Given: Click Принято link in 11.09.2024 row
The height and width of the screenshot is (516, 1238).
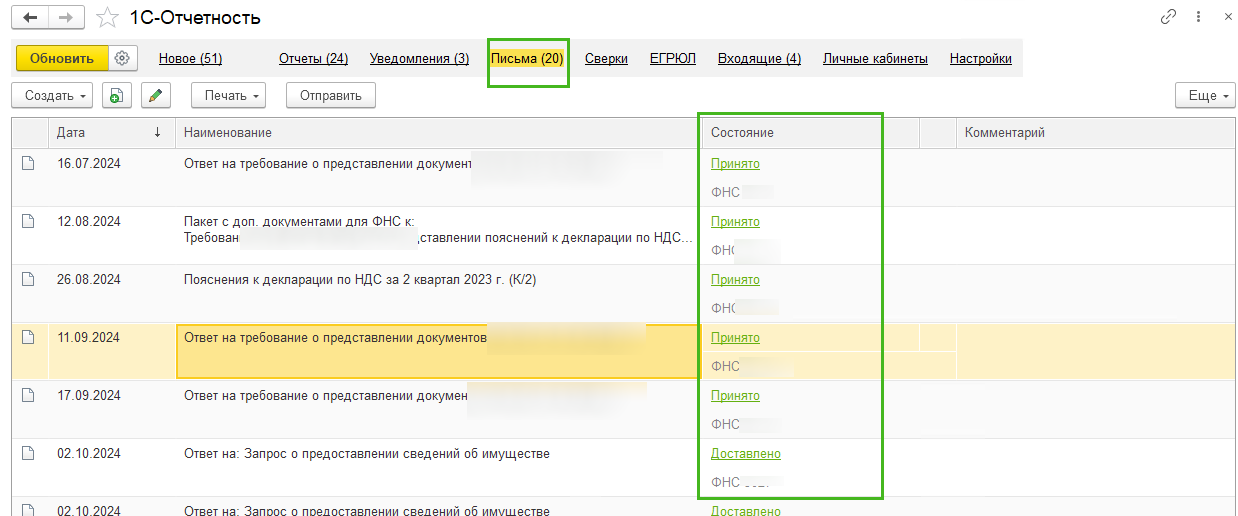Looking at the screenshot, I should [x=735, y=337].
